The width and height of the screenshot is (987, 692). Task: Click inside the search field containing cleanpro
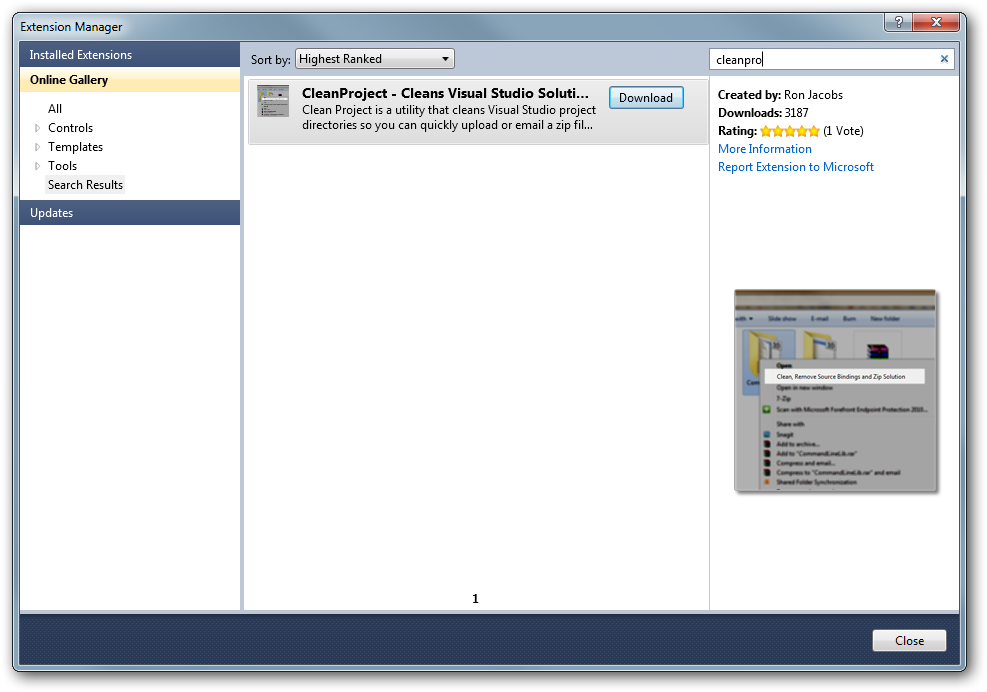pyautogui.click(x=820, y=60)
